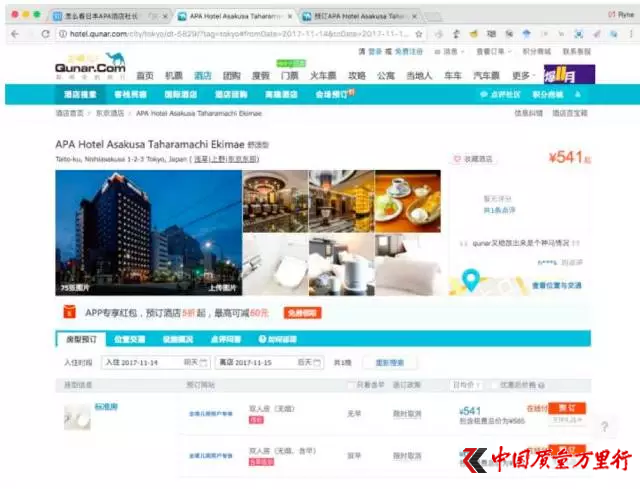Switch to the 房型预订 tab
The width and height of the screenshot is (640, 489).
(x=81, y=339)
